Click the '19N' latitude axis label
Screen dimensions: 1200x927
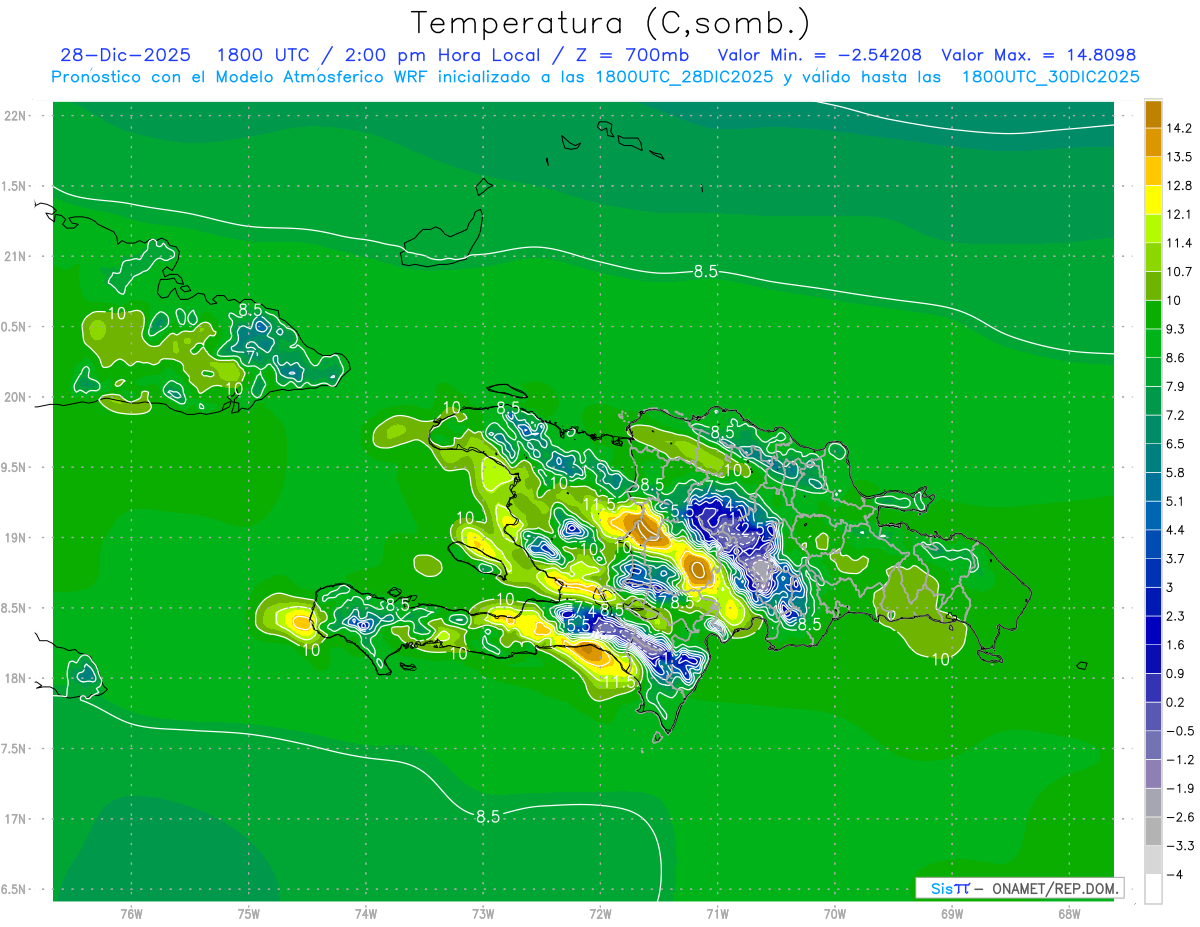pyautogui.click(x=16, y=537)
